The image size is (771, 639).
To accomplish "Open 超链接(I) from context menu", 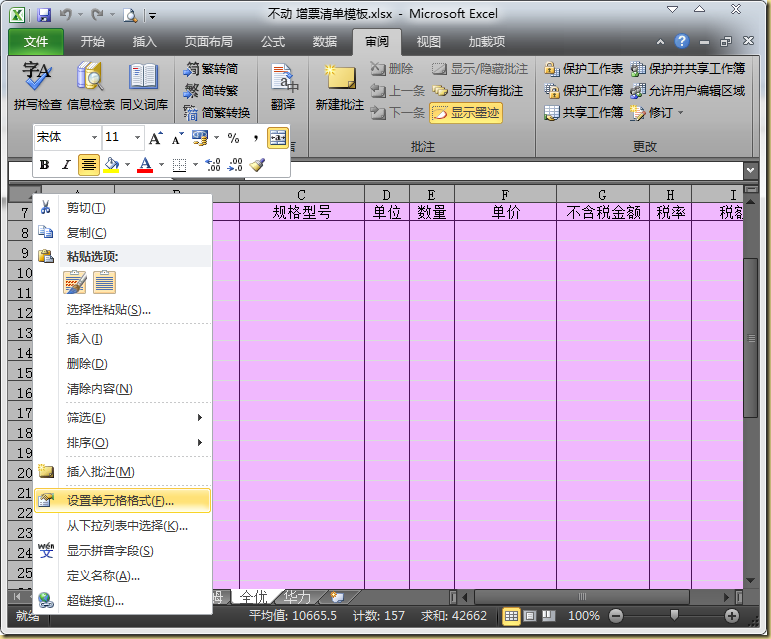I will (x=123, y=601).
